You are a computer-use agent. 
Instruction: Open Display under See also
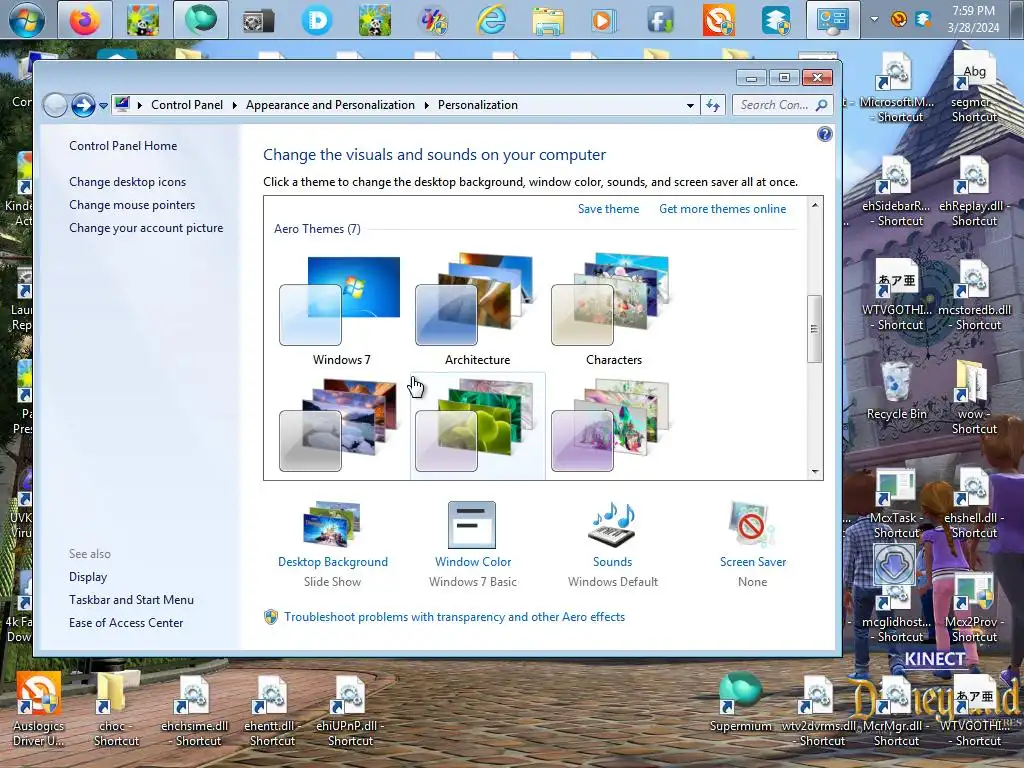pyautogui.click(x=88, y=577)
